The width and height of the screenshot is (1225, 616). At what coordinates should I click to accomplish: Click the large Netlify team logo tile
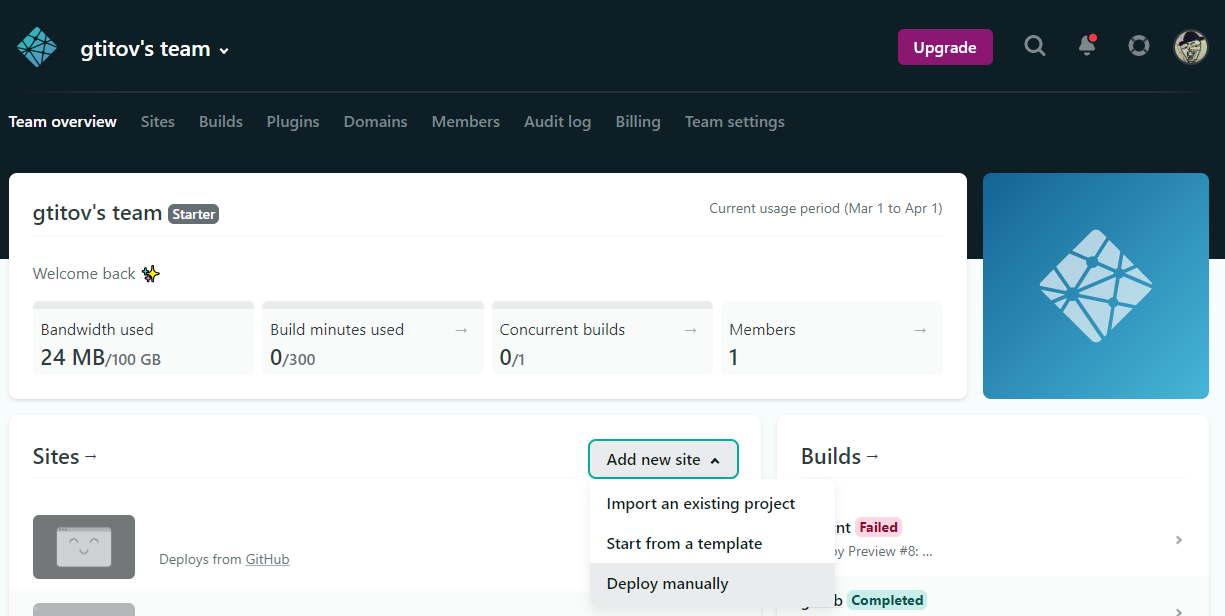(x=1096, y=286)
